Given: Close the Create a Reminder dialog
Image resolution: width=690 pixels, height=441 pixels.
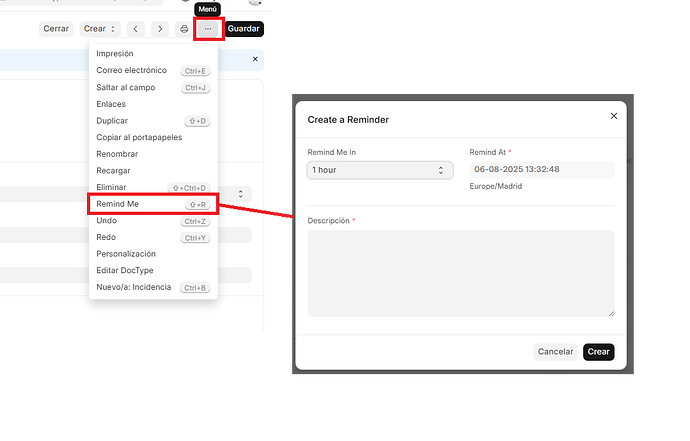Looking at the screenshot, I should click(614, 116).
